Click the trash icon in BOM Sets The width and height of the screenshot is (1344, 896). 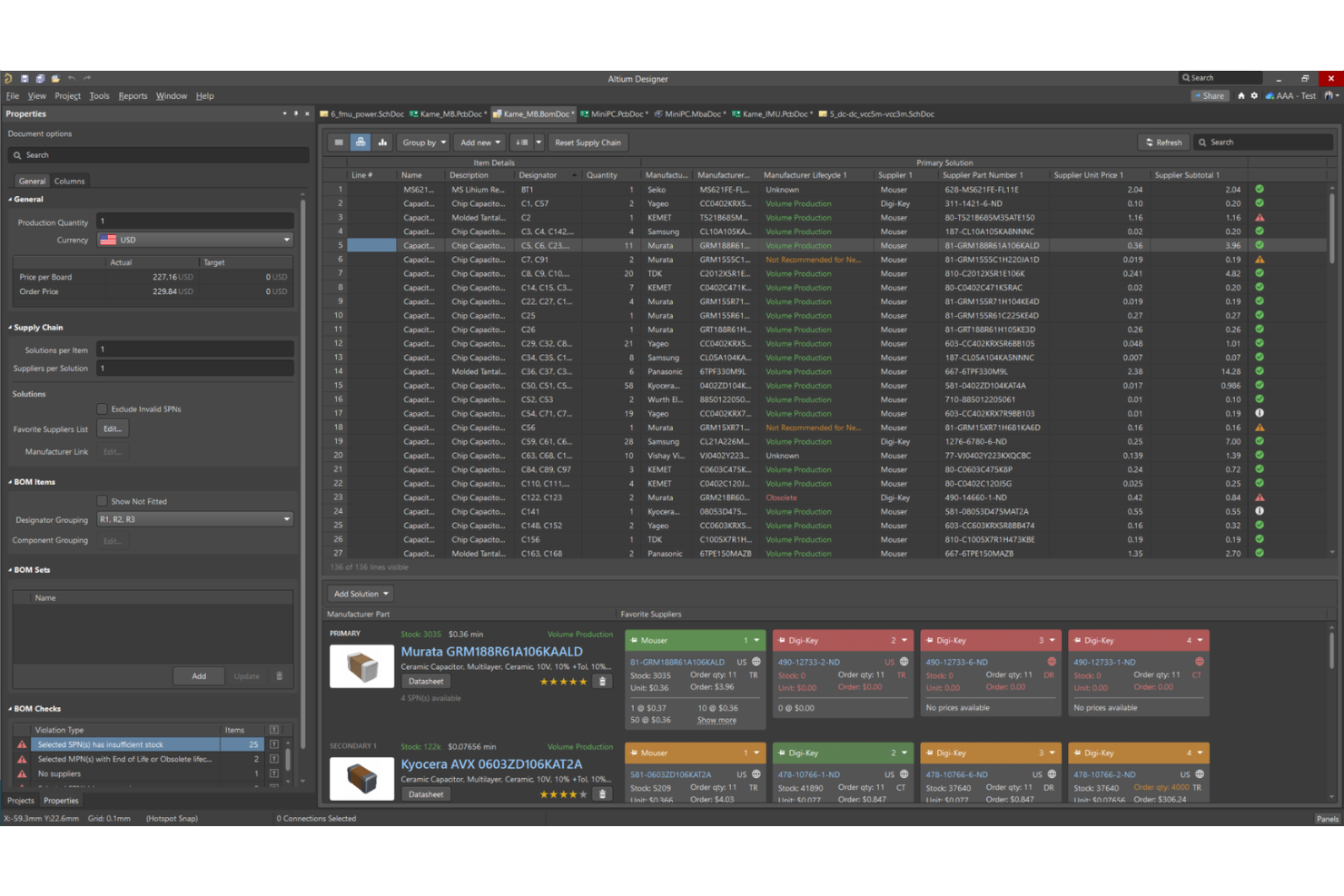click(280, 676)
